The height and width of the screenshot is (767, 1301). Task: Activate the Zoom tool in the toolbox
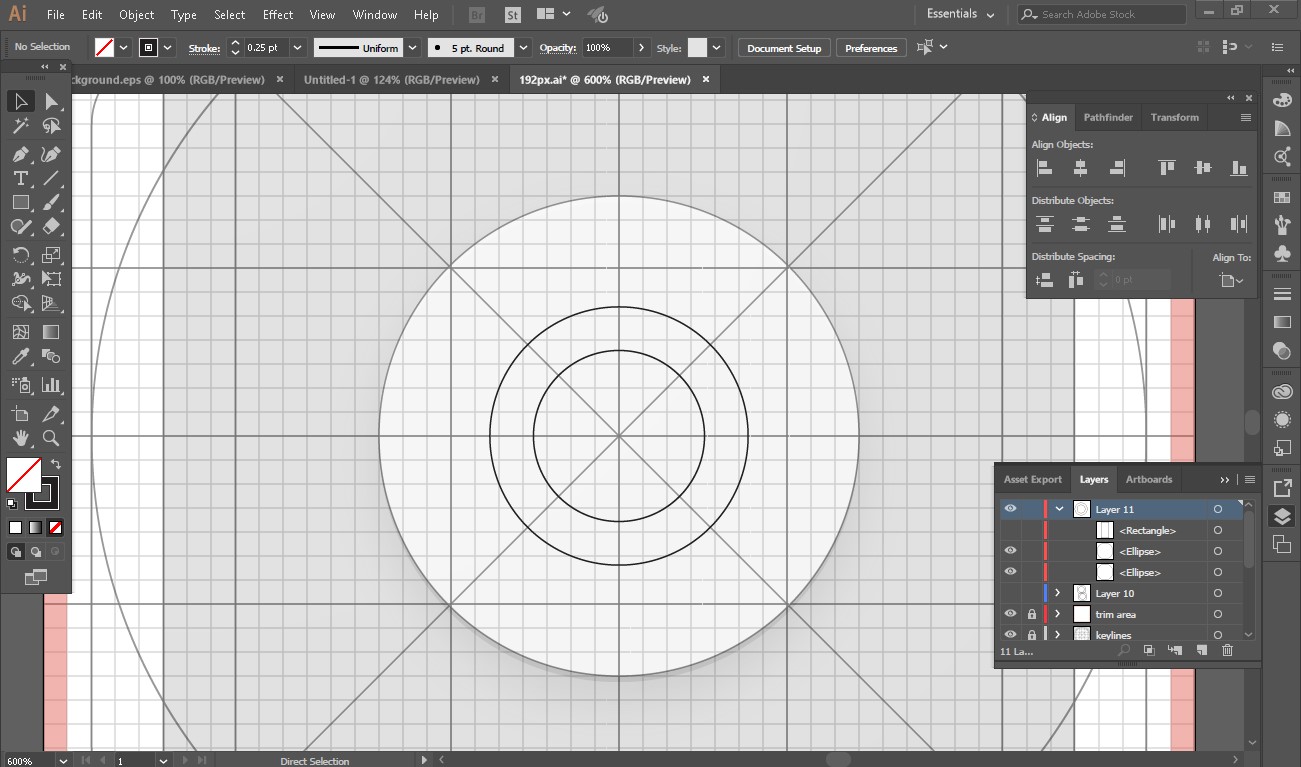coord(51,438)
